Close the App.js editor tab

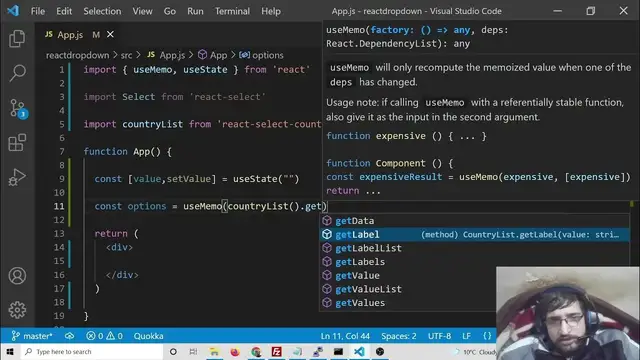coord(110,35)
